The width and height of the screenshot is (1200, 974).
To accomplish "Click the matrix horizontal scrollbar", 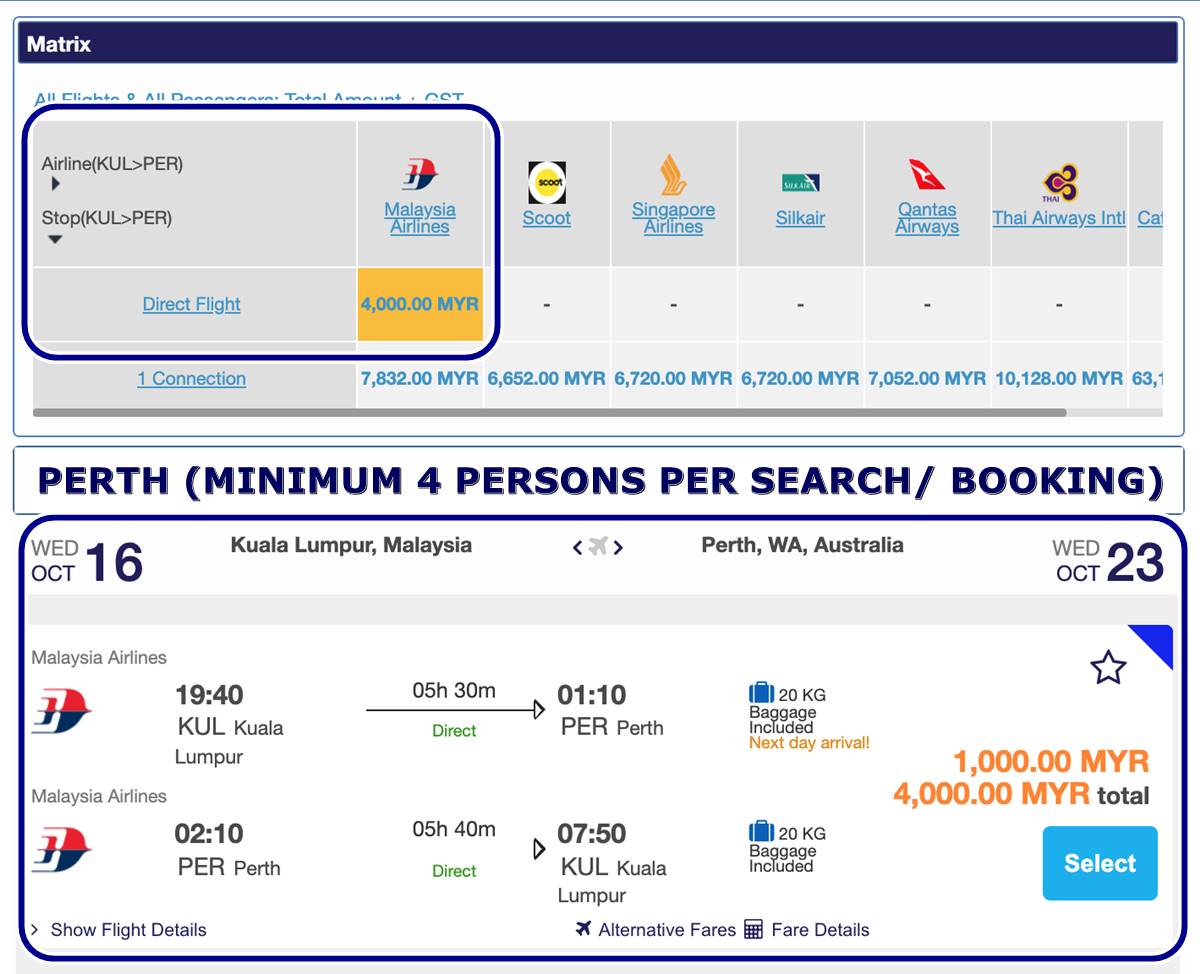I will click(x=550, y=412).
